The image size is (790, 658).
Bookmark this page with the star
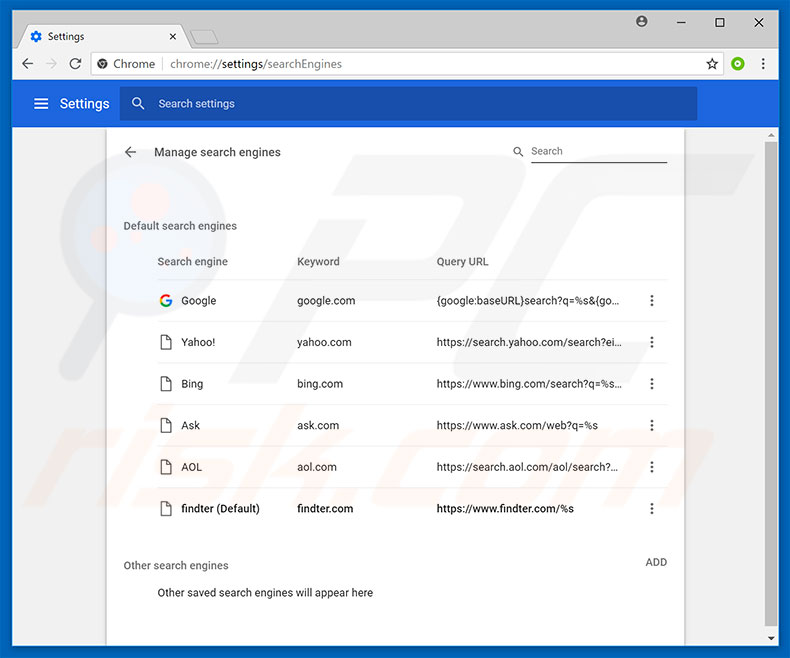click(x=712, y=64)
